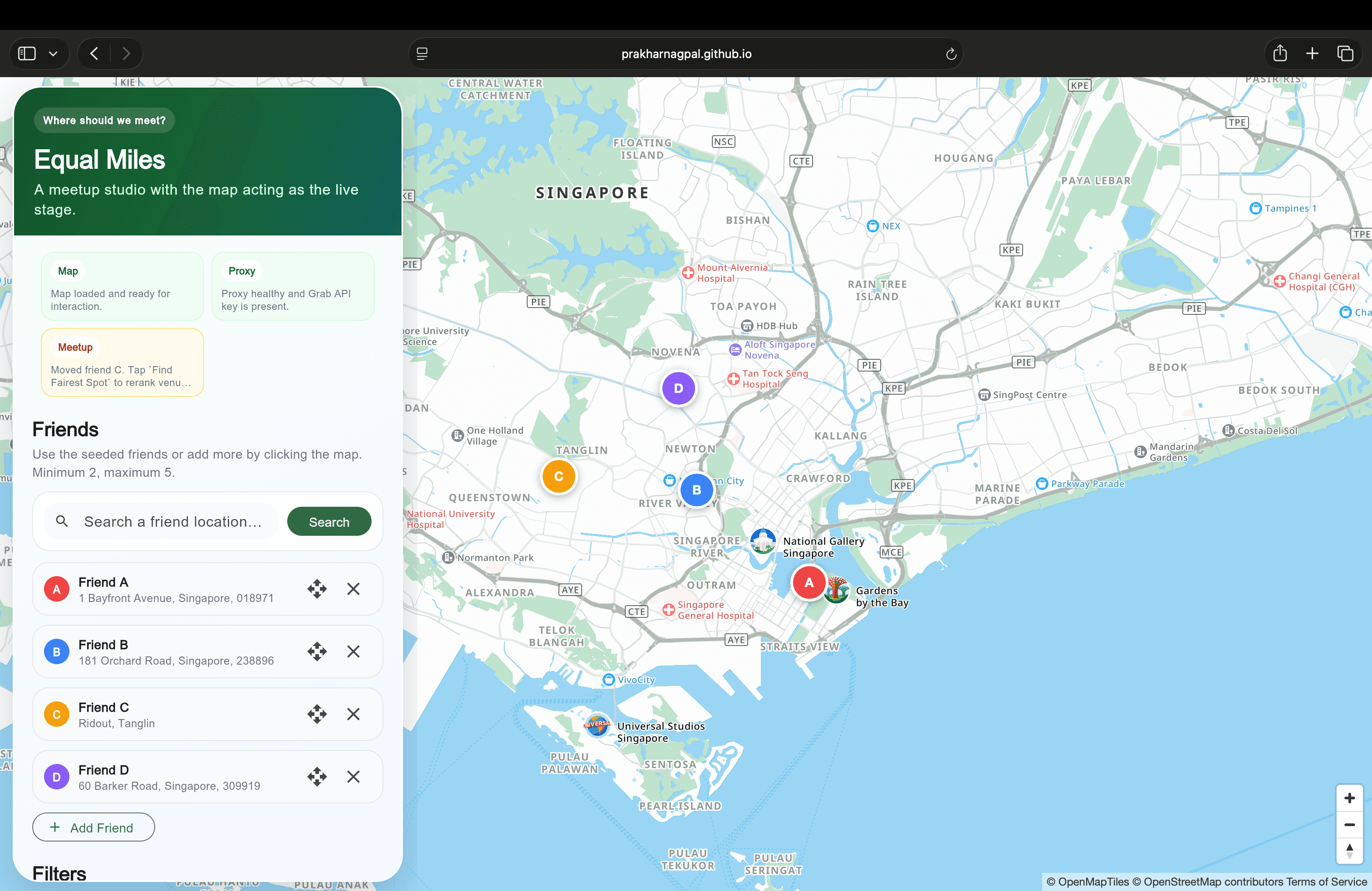Select map marker D near Novena
This screenshot has width=1372, height=891.
pyautogui.click(x=678, y=388)
